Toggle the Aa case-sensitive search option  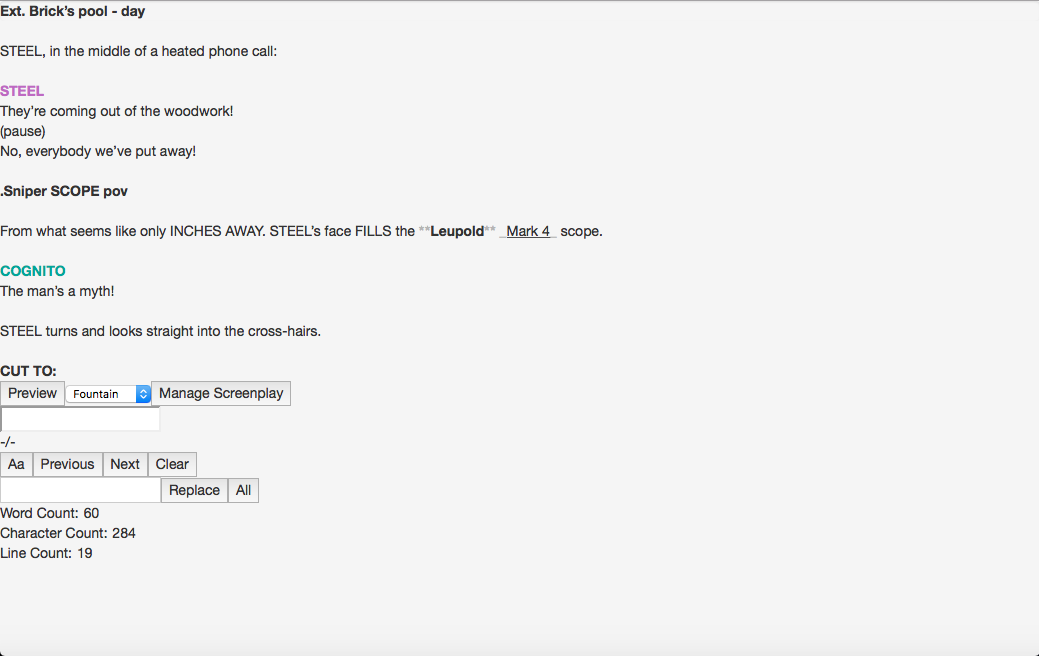click(x=17, y=465)
